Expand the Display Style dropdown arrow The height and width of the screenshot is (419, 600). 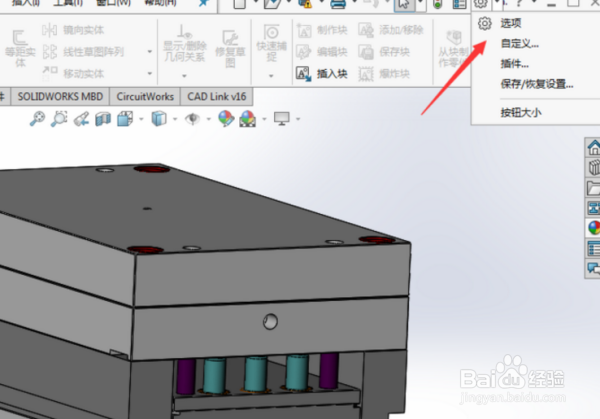point(175,119)
